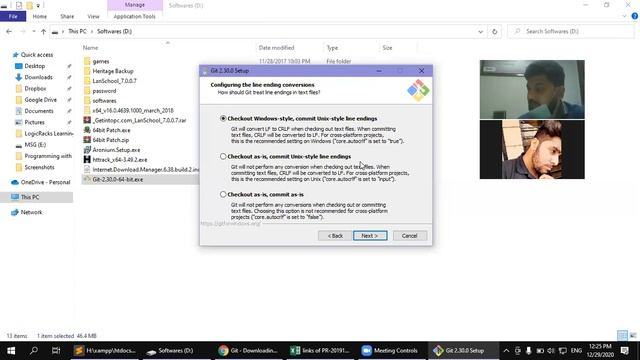This screenshot has width=640, height=360.
Task: Open Application Tools ribbon tab
Action: [134, 16]
